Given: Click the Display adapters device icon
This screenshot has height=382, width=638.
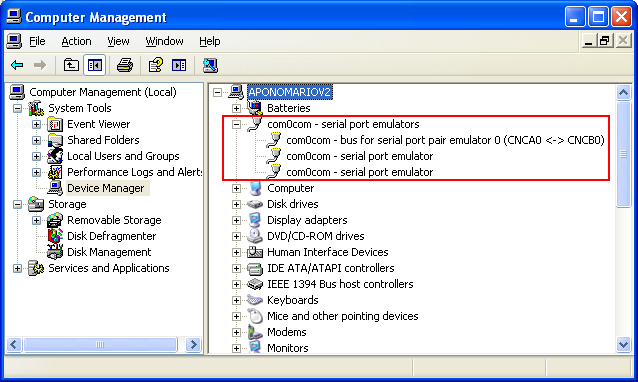Looking at the screenshot, I should (x=255, y=220).
